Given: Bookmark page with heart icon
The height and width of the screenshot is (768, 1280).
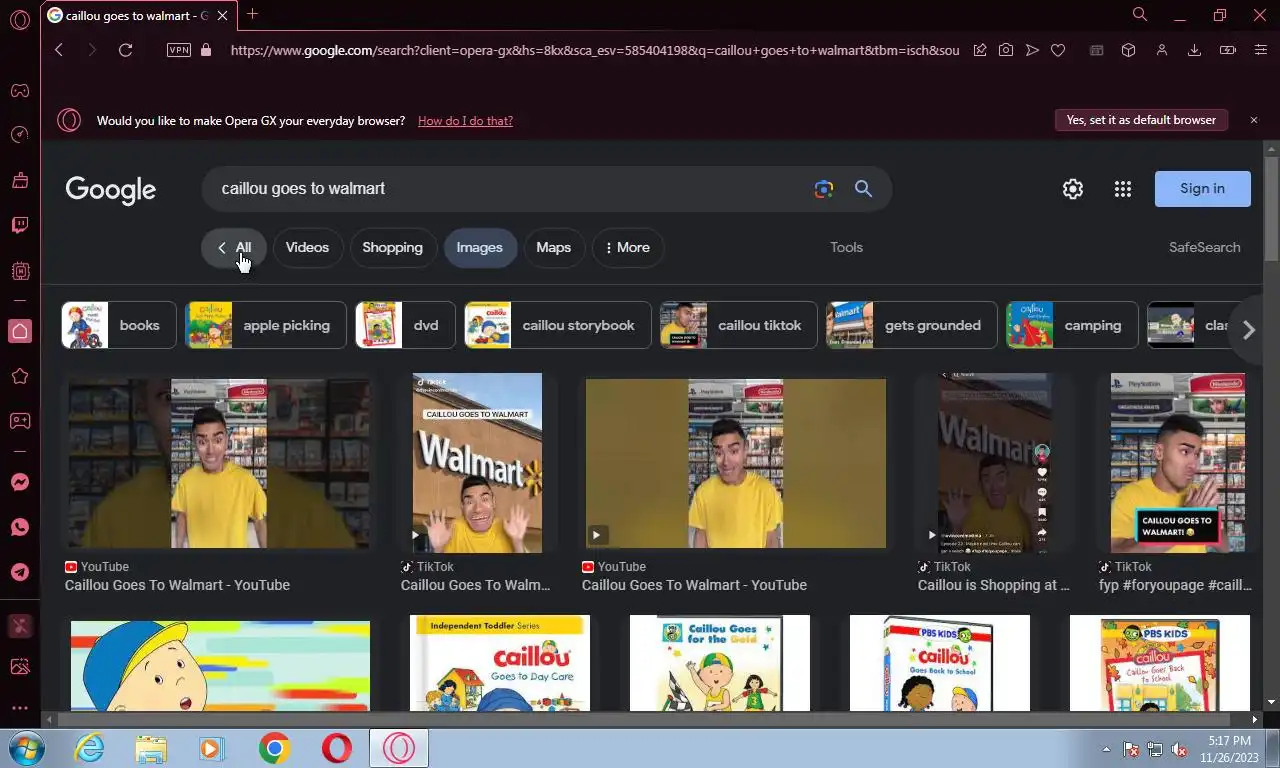Looking at the screenshot, I should (1058, 50).
